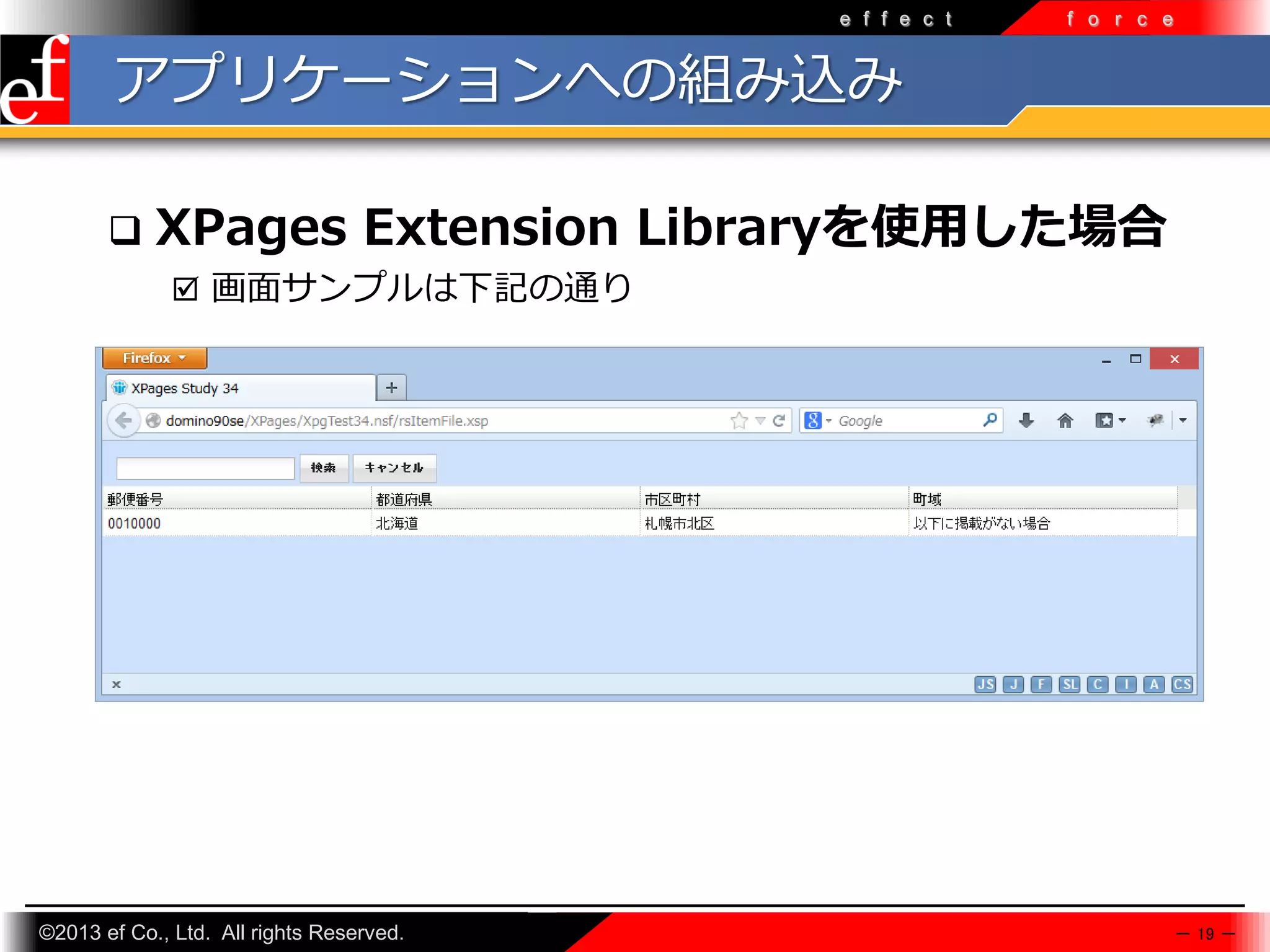Click the postal code search input field
This screenshot has height=952, width=1270.
pyautogui.click(x=205, y=468)
